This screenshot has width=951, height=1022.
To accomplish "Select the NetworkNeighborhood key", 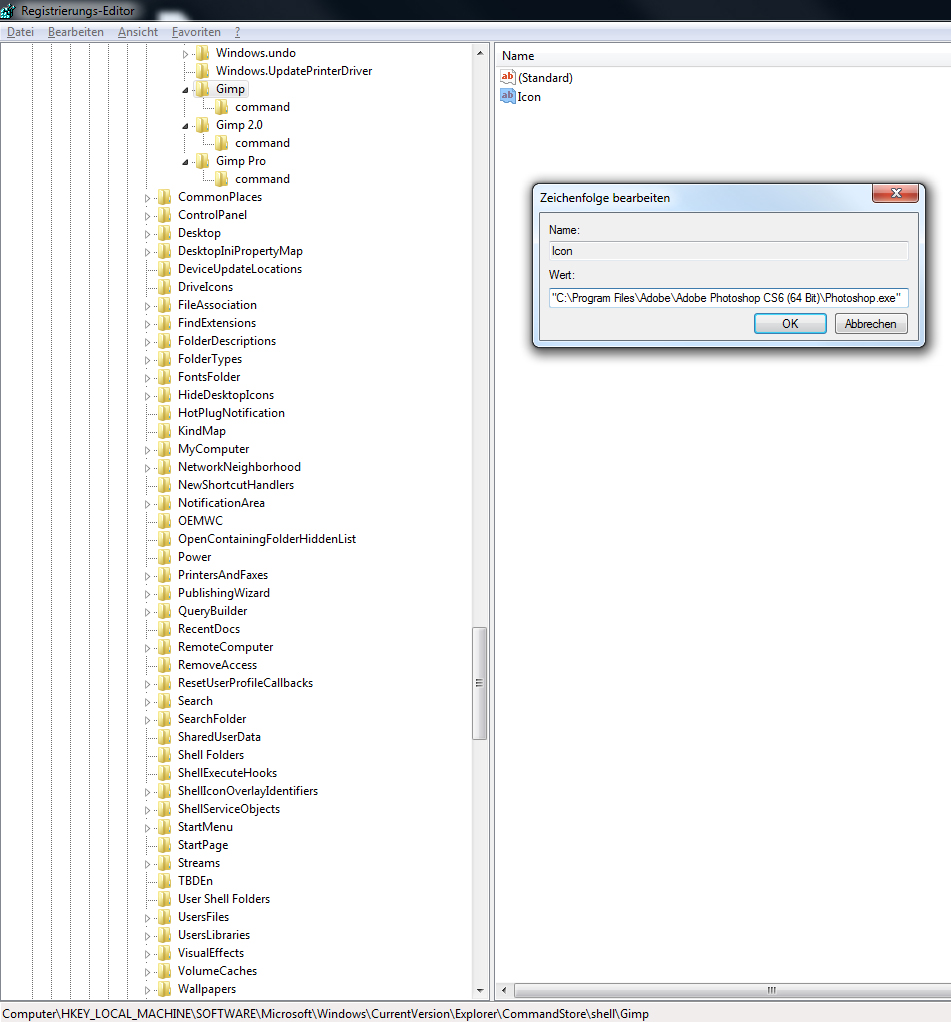I will tap(239, 467).
